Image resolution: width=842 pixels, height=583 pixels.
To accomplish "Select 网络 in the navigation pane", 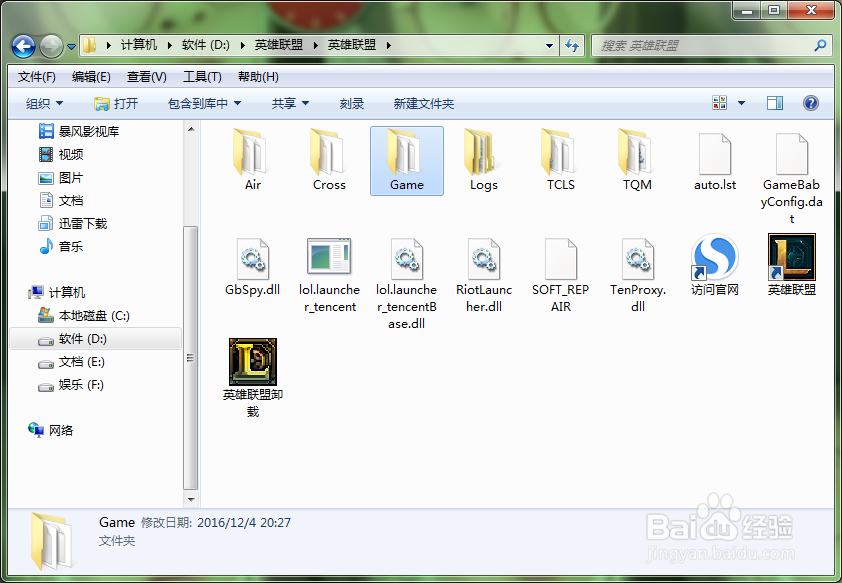I will [50, 431].
